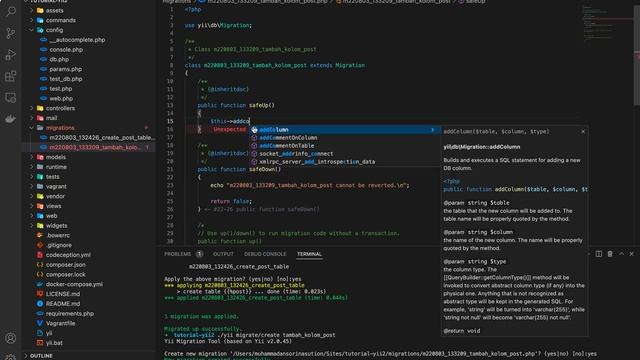Open the Extensions view
This screenshot has height=360, width=640.
click(10, 76)
